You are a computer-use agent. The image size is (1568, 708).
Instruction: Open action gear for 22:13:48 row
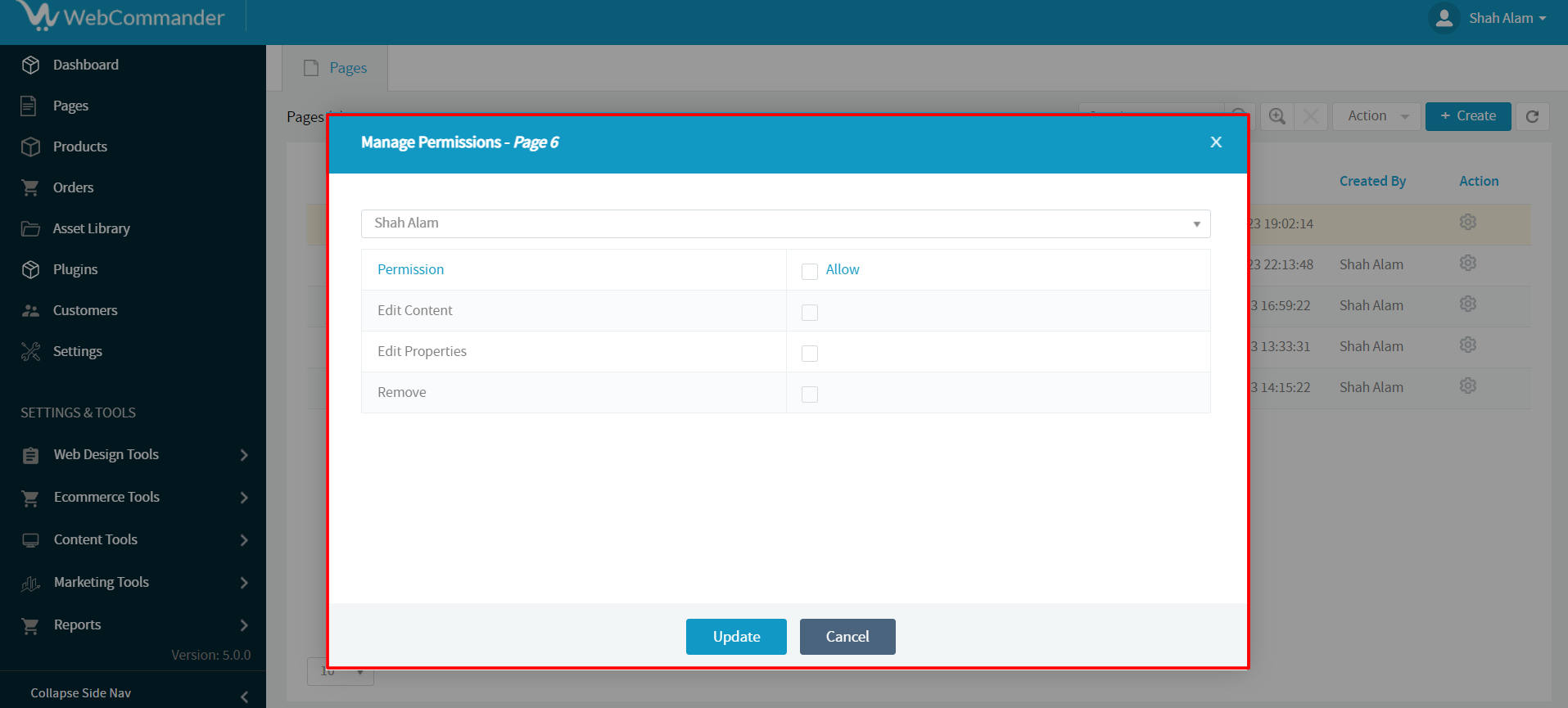1468,264
